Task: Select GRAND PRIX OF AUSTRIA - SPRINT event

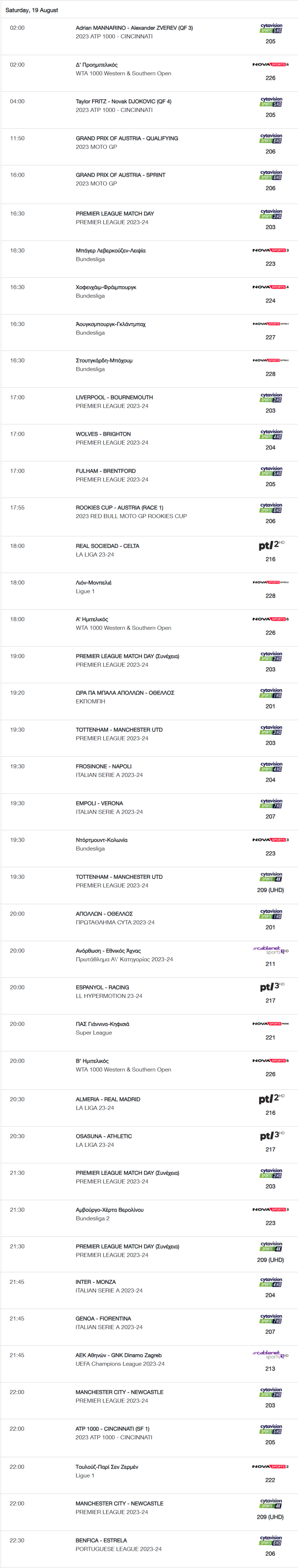Action: 121,175
